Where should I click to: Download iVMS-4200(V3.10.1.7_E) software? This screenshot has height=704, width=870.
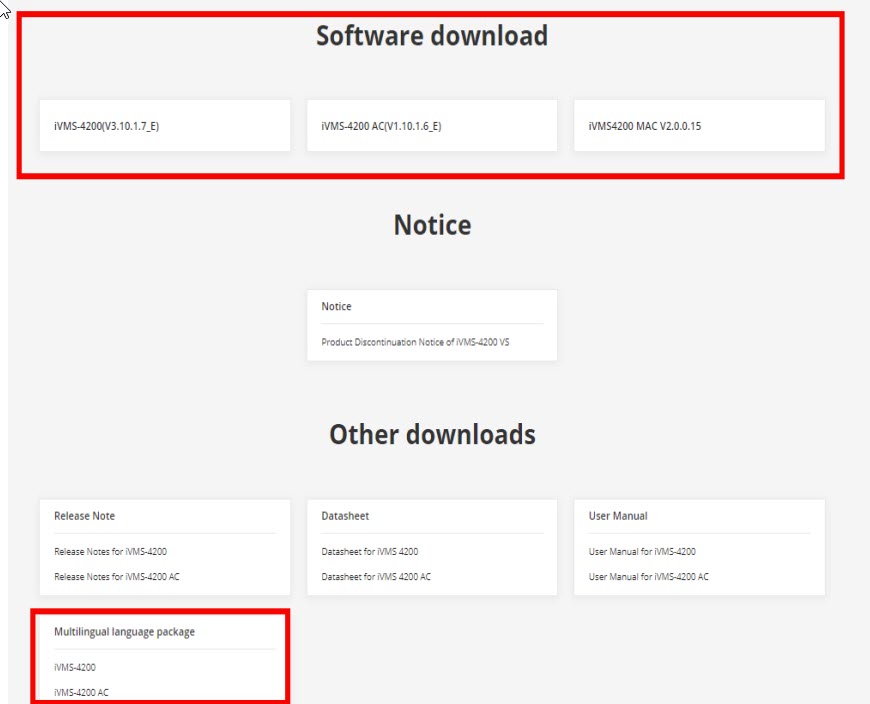106,126
